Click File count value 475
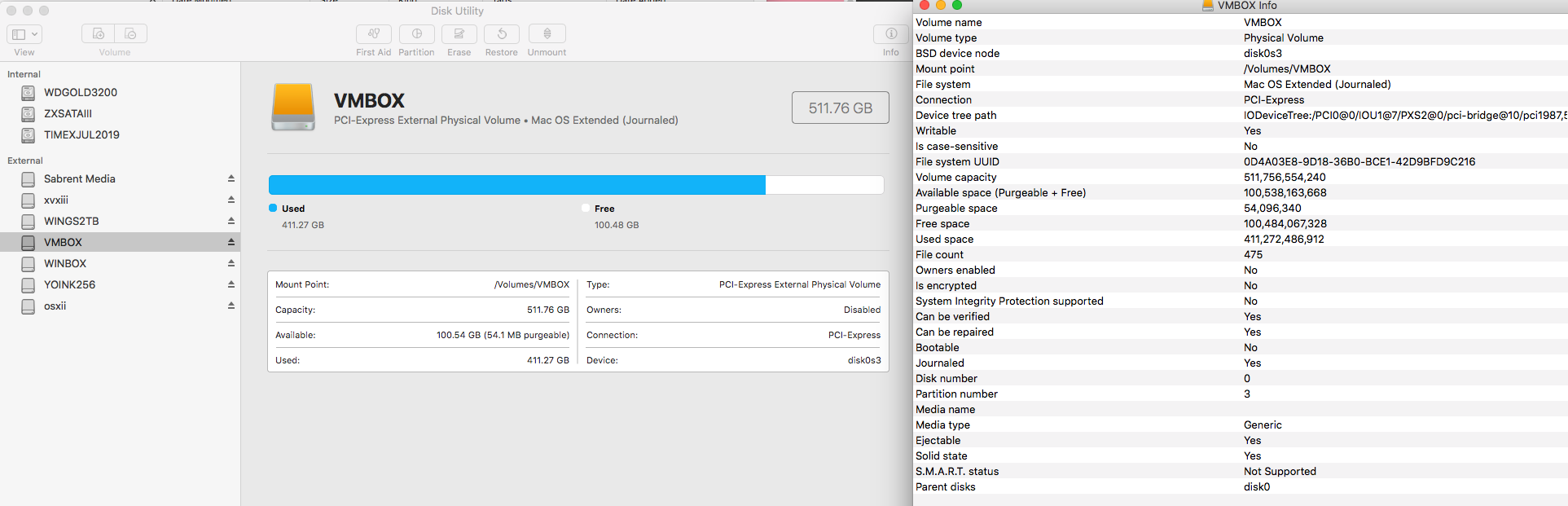The height and width of the screenshot is (506, 1568). tap(1253, 254)
